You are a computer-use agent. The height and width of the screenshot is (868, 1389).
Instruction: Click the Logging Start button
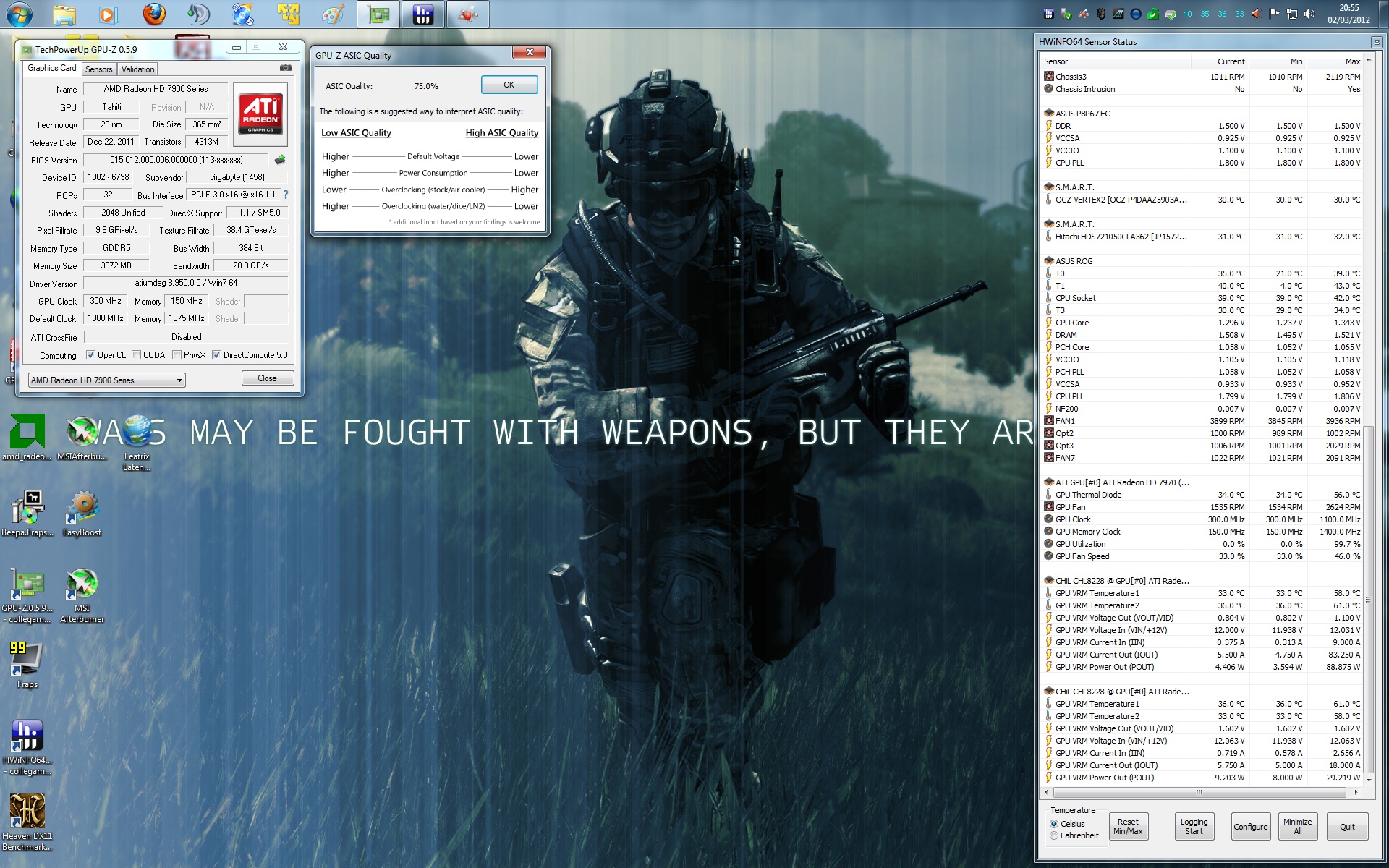pos(1194,826)
